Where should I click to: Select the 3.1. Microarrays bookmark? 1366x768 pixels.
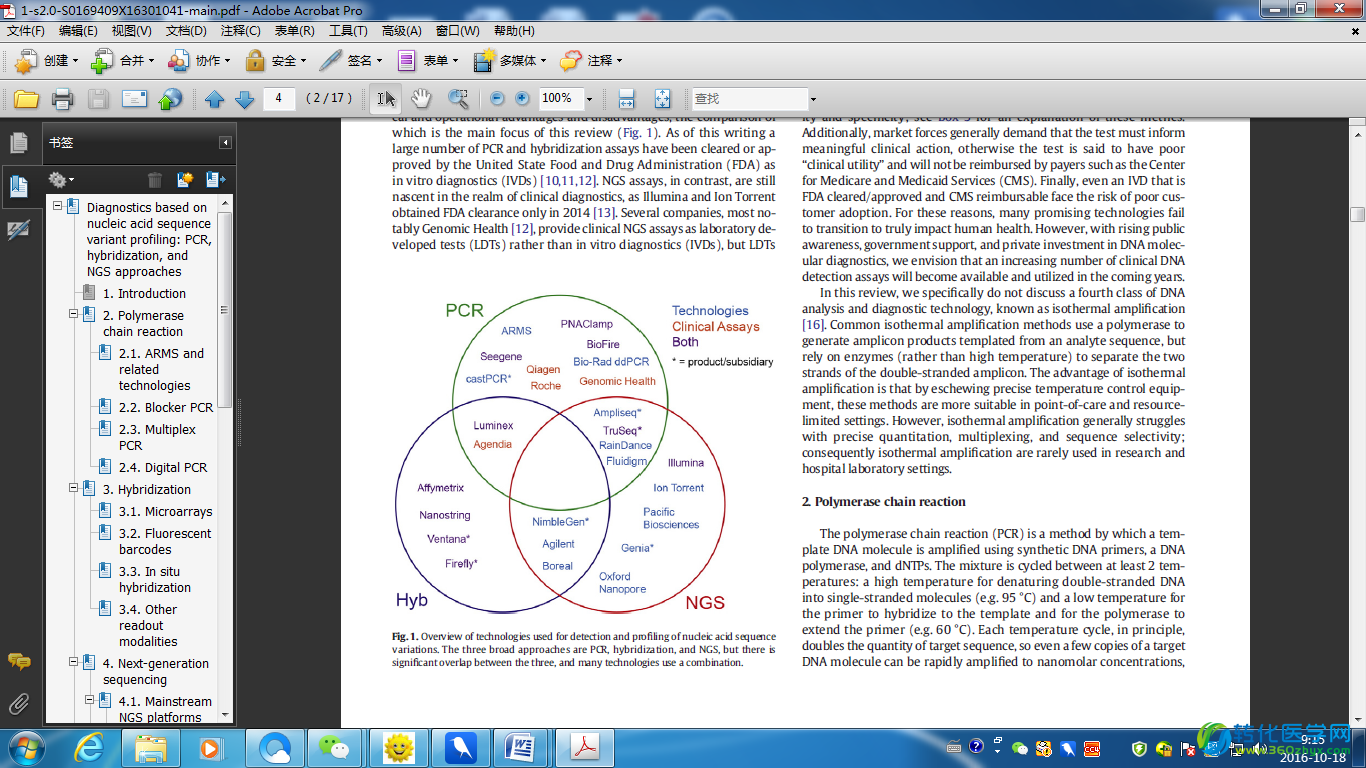(x=166, y=512)
